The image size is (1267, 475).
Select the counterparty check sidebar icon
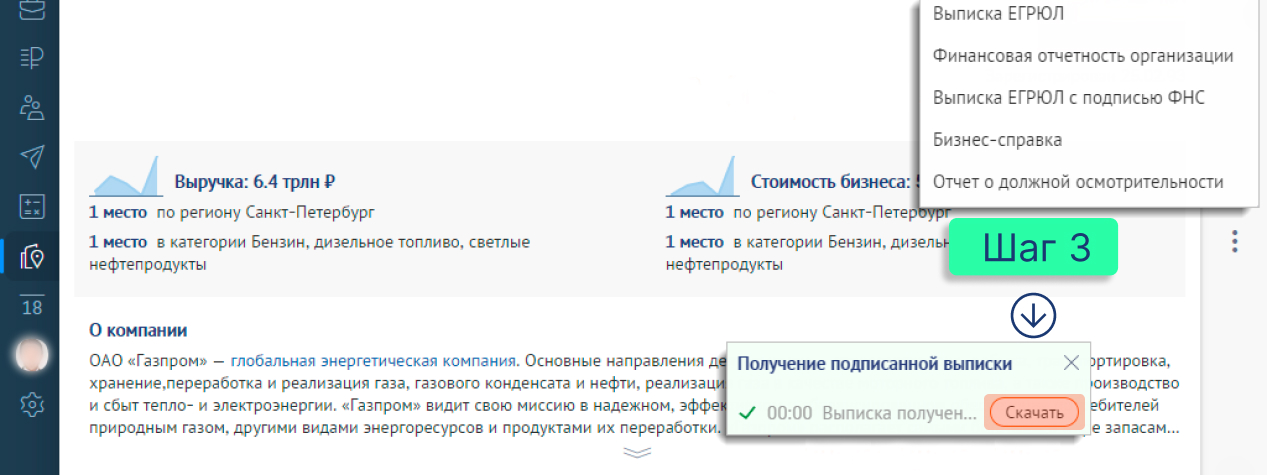click(32, 256)
